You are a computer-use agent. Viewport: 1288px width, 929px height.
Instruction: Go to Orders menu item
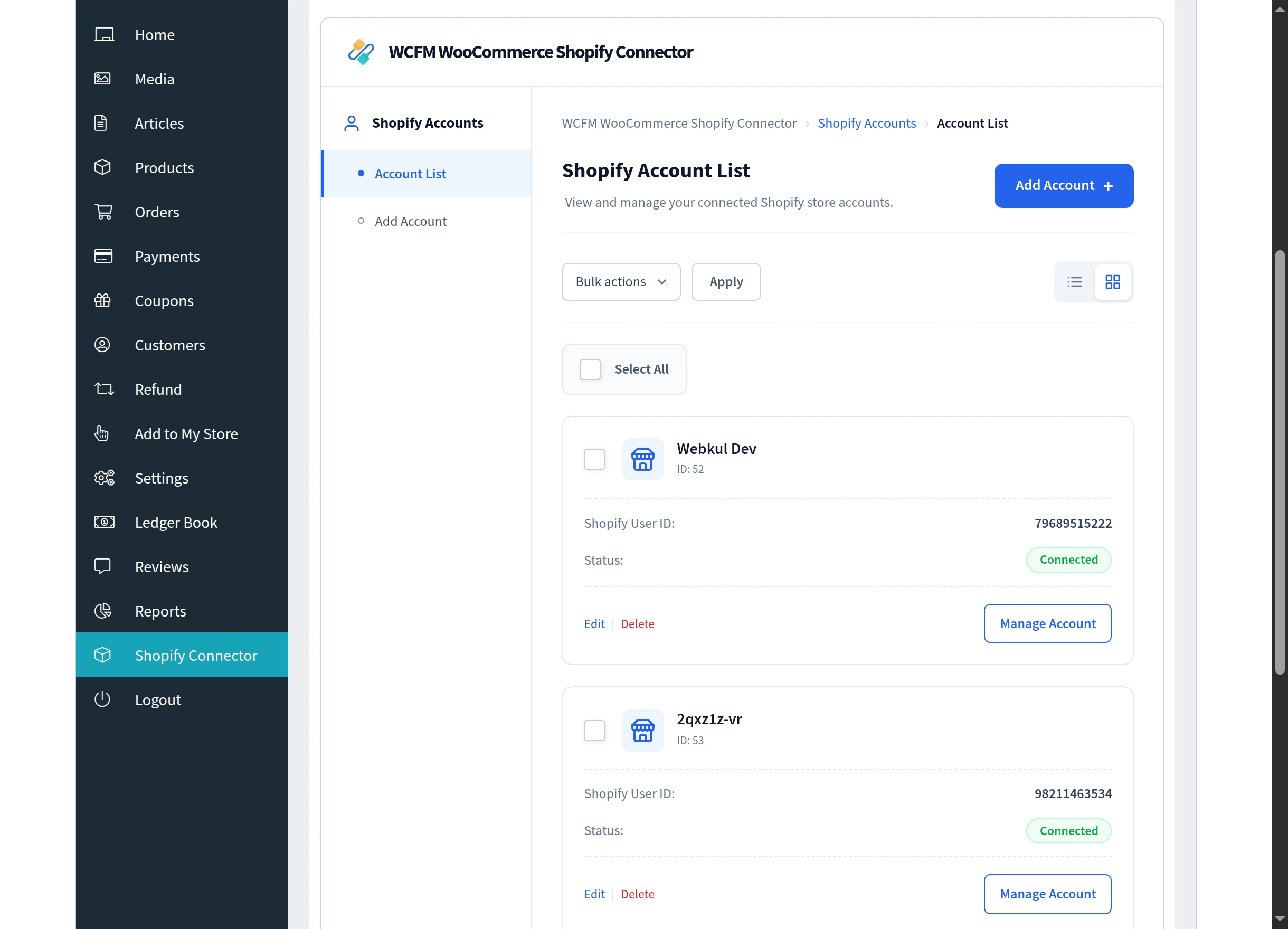[x=182, y=212]
